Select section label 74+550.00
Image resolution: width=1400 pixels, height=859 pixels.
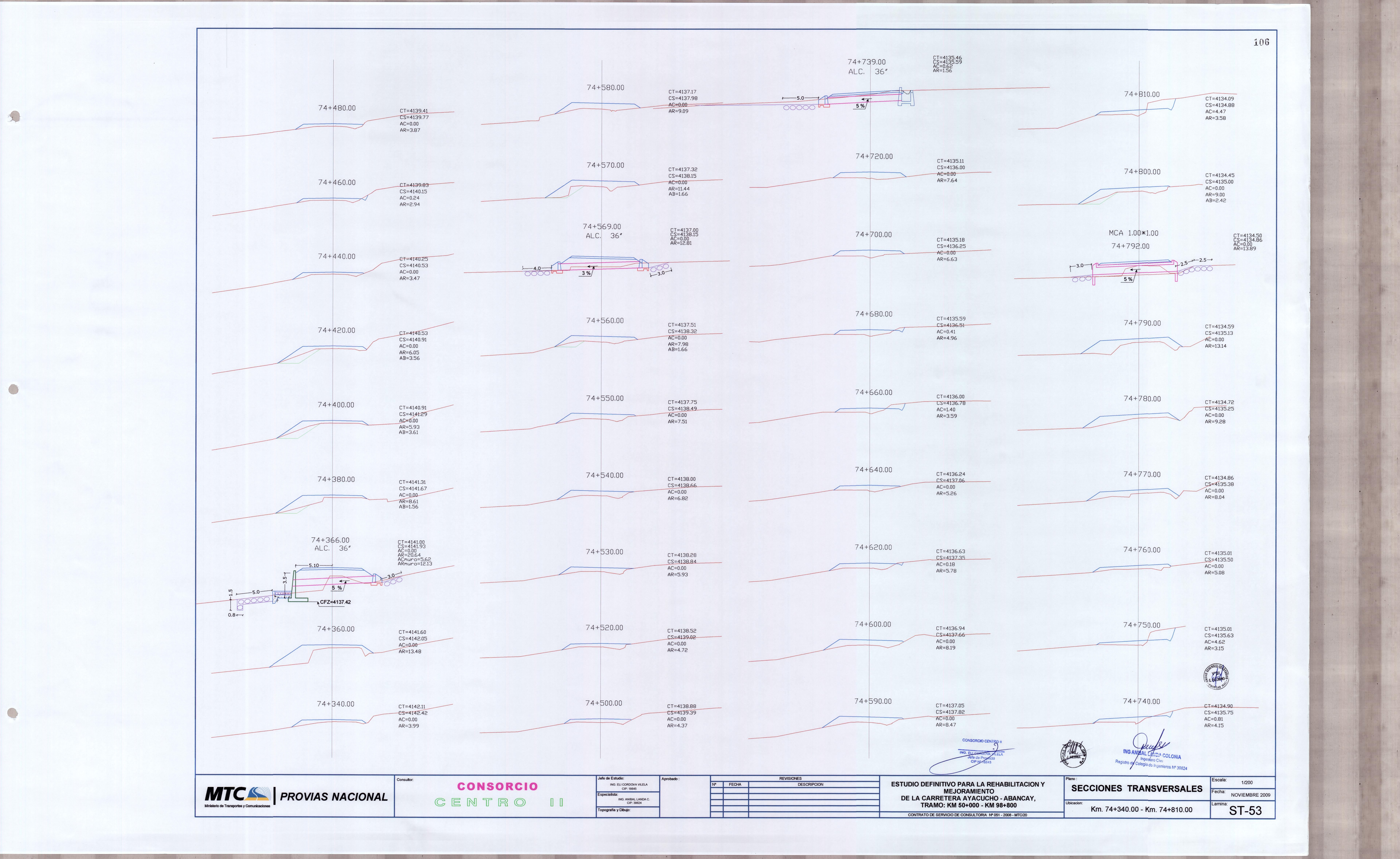[604, 398]
